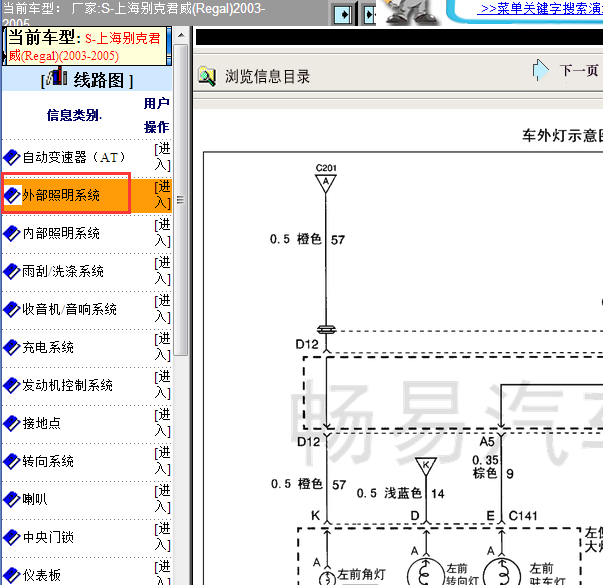Enter 充电系统 via [进入]
The height and width of the screenshot is (585, 603).
162,347
